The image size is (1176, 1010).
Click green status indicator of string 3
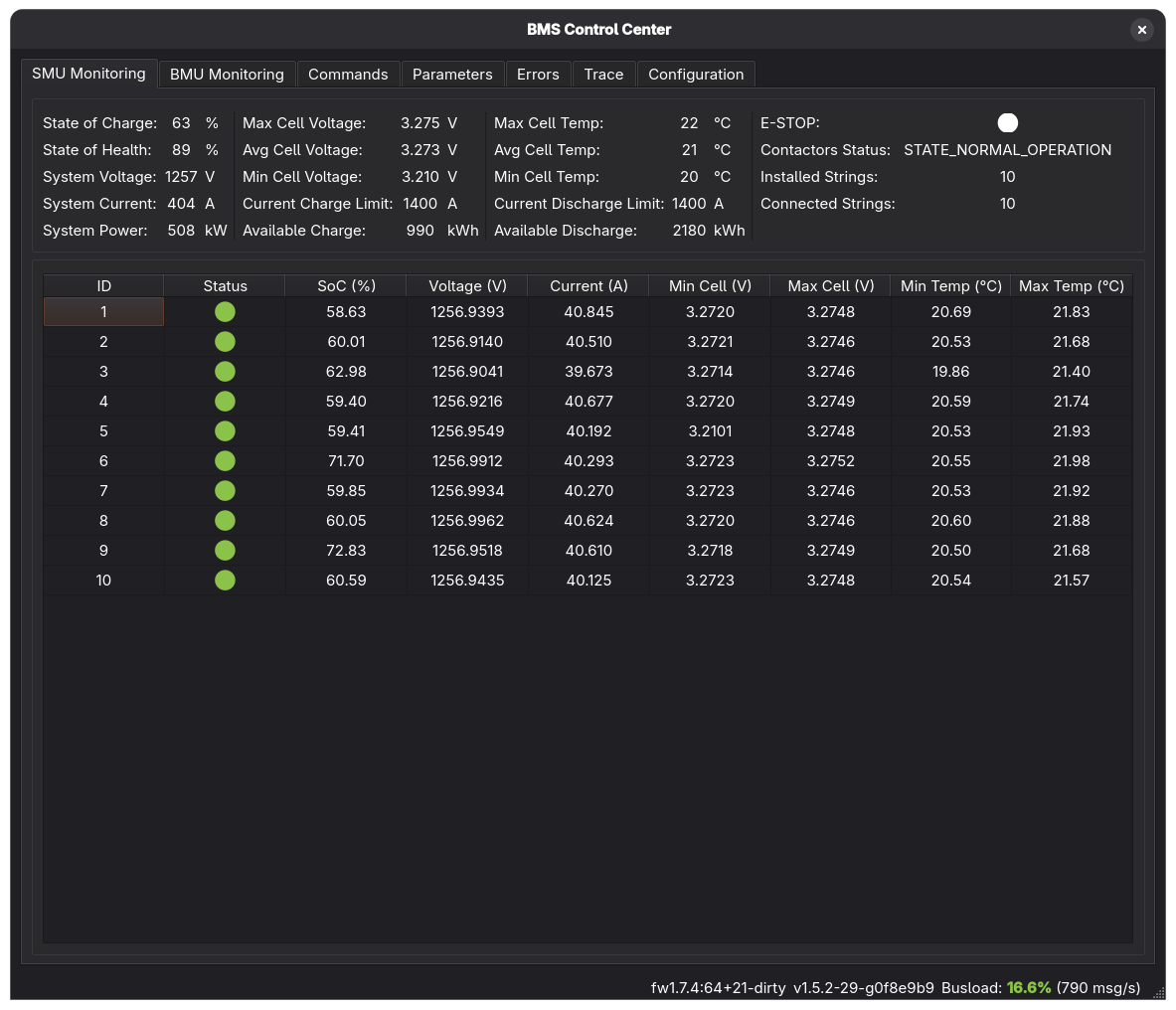[225, 372]
